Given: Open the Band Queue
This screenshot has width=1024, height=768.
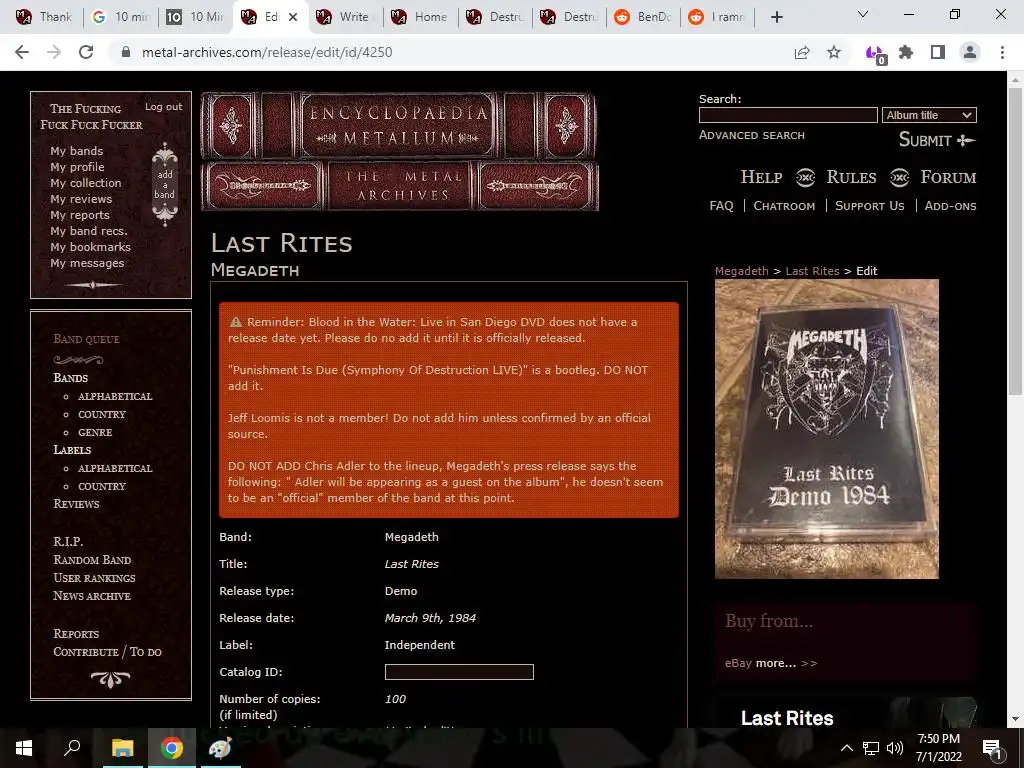Looking at the screenshot, I should [86, 339].
